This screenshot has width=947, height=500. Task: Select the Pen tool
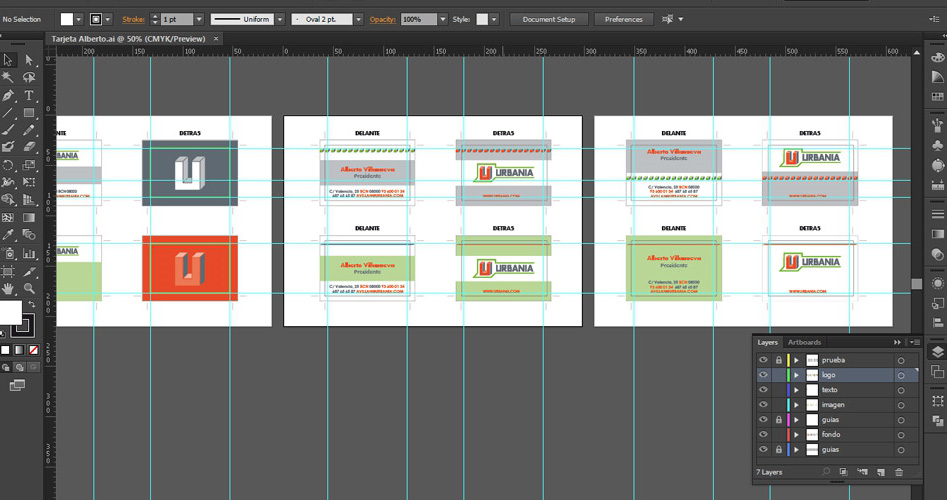8,96
